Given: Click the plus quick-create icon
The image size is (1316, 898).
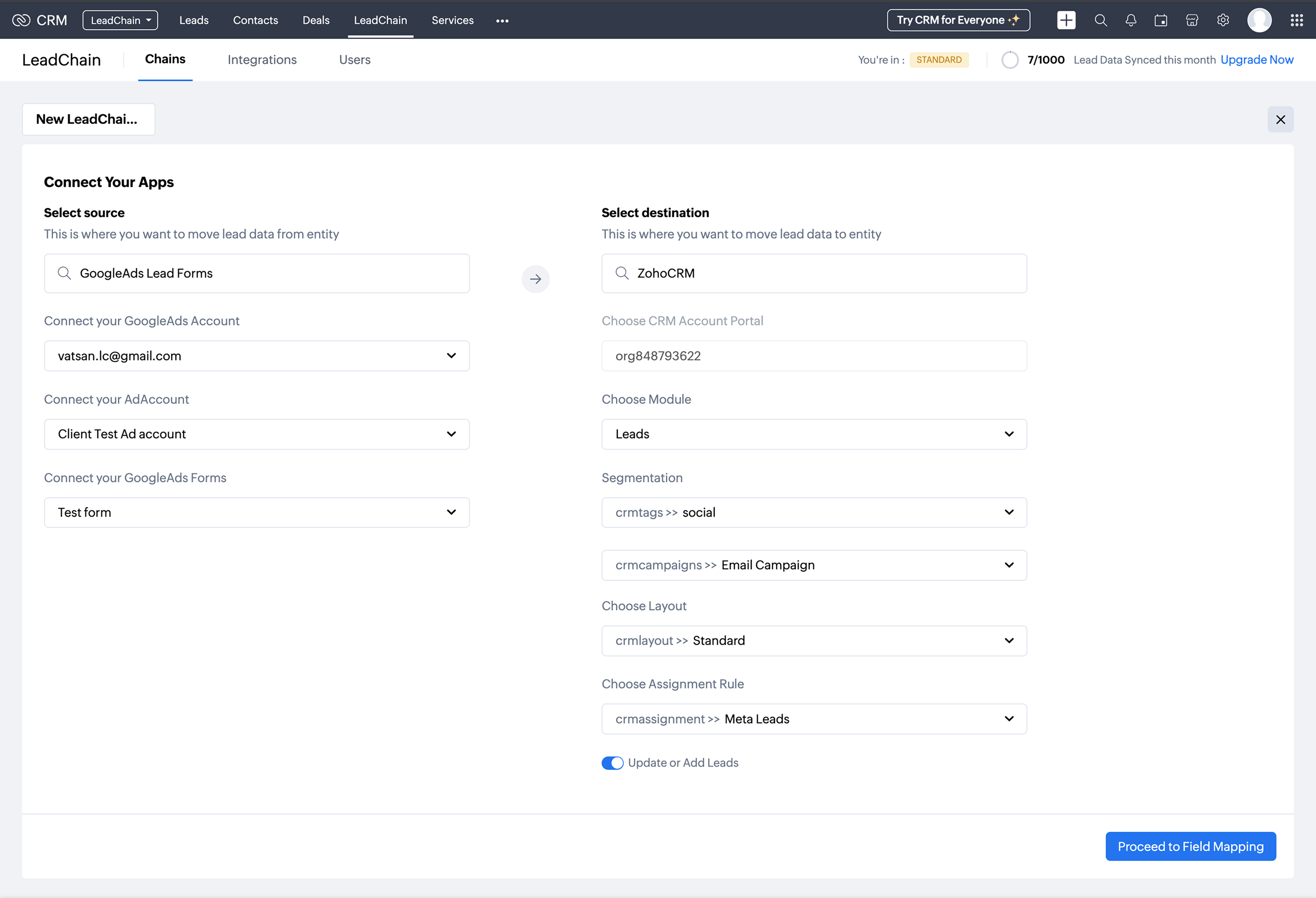Looking at the screenshot, I should 1066,21.
